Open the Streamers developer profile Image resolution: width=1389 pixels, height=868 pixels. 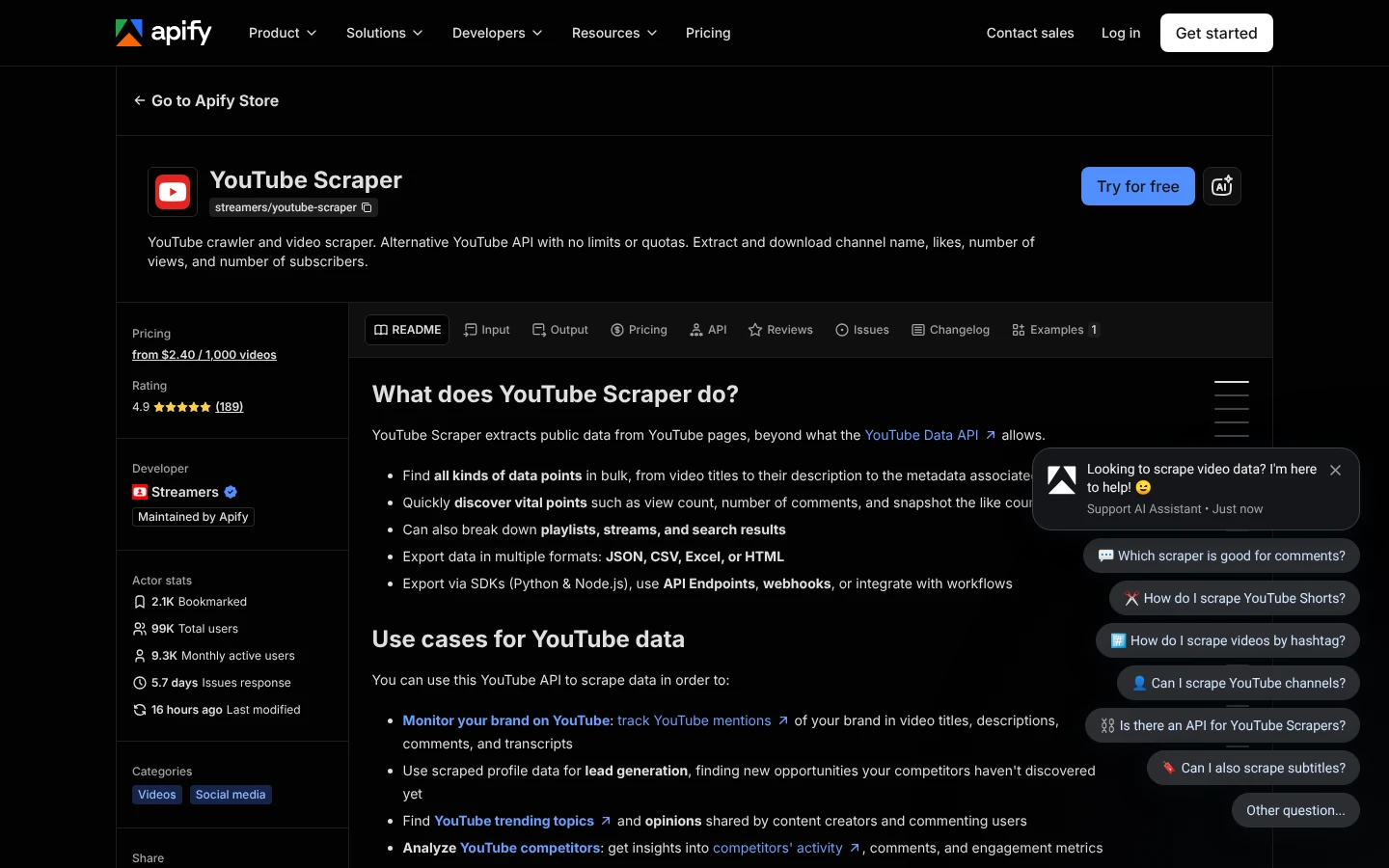click(184, 492)
